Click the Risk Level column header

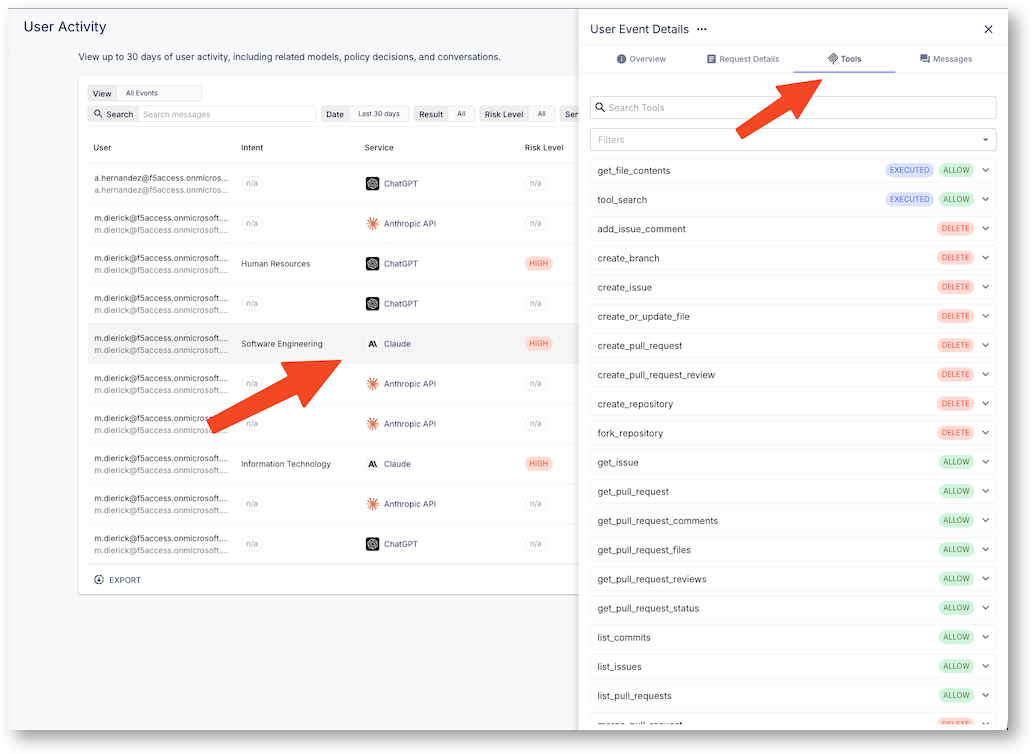pyautogui.click(x=544, y=147)
